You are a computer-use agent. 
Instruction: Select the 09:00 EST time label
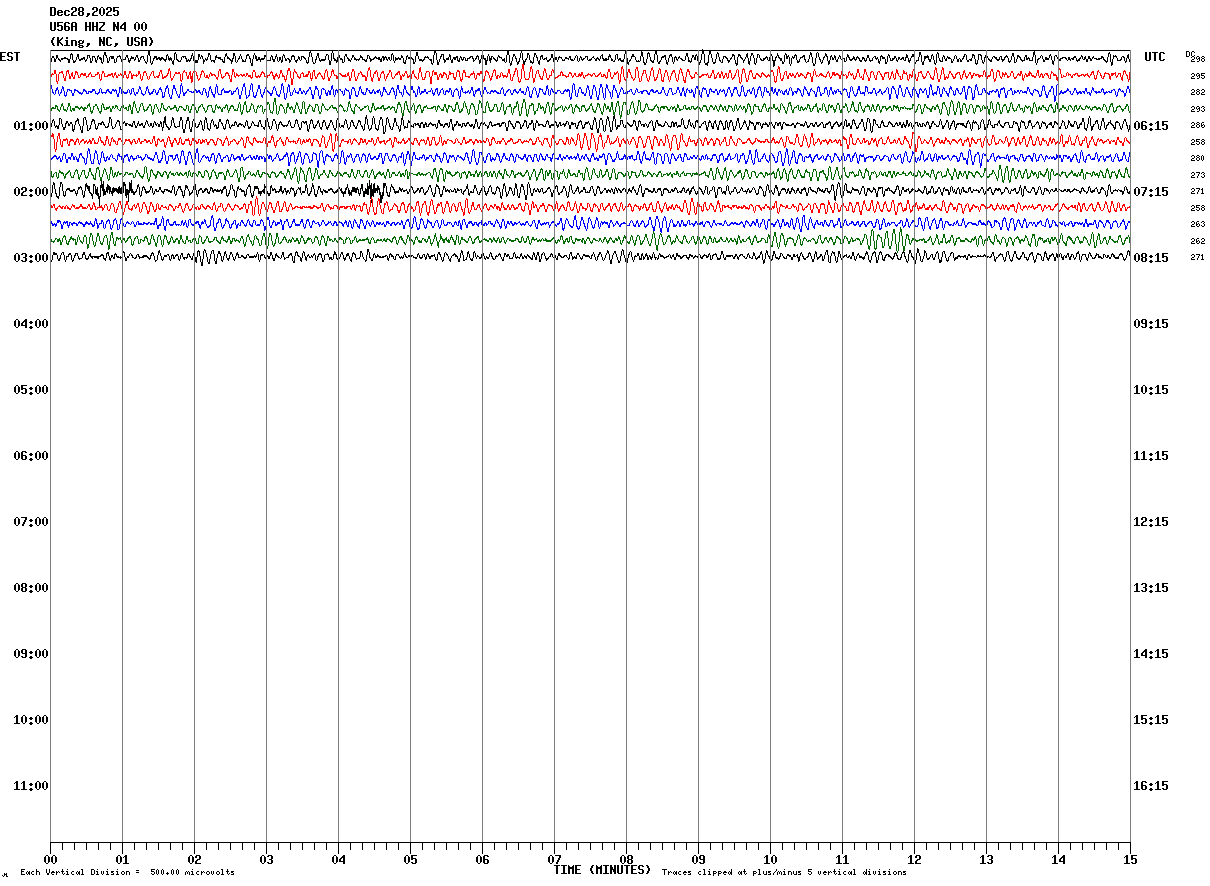[31, 654]
